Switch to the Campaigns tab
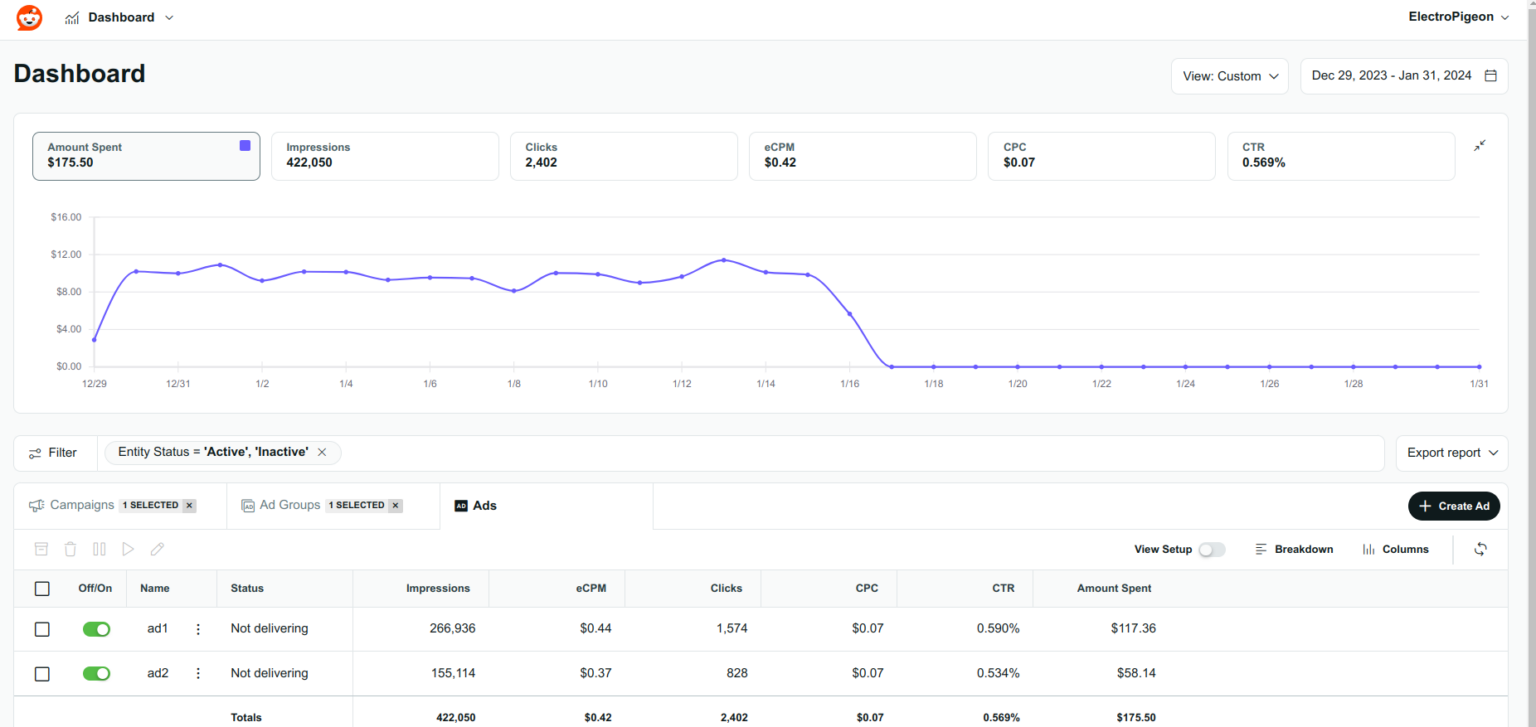Viewport: 1536px width, 727px height. (82, 505)
